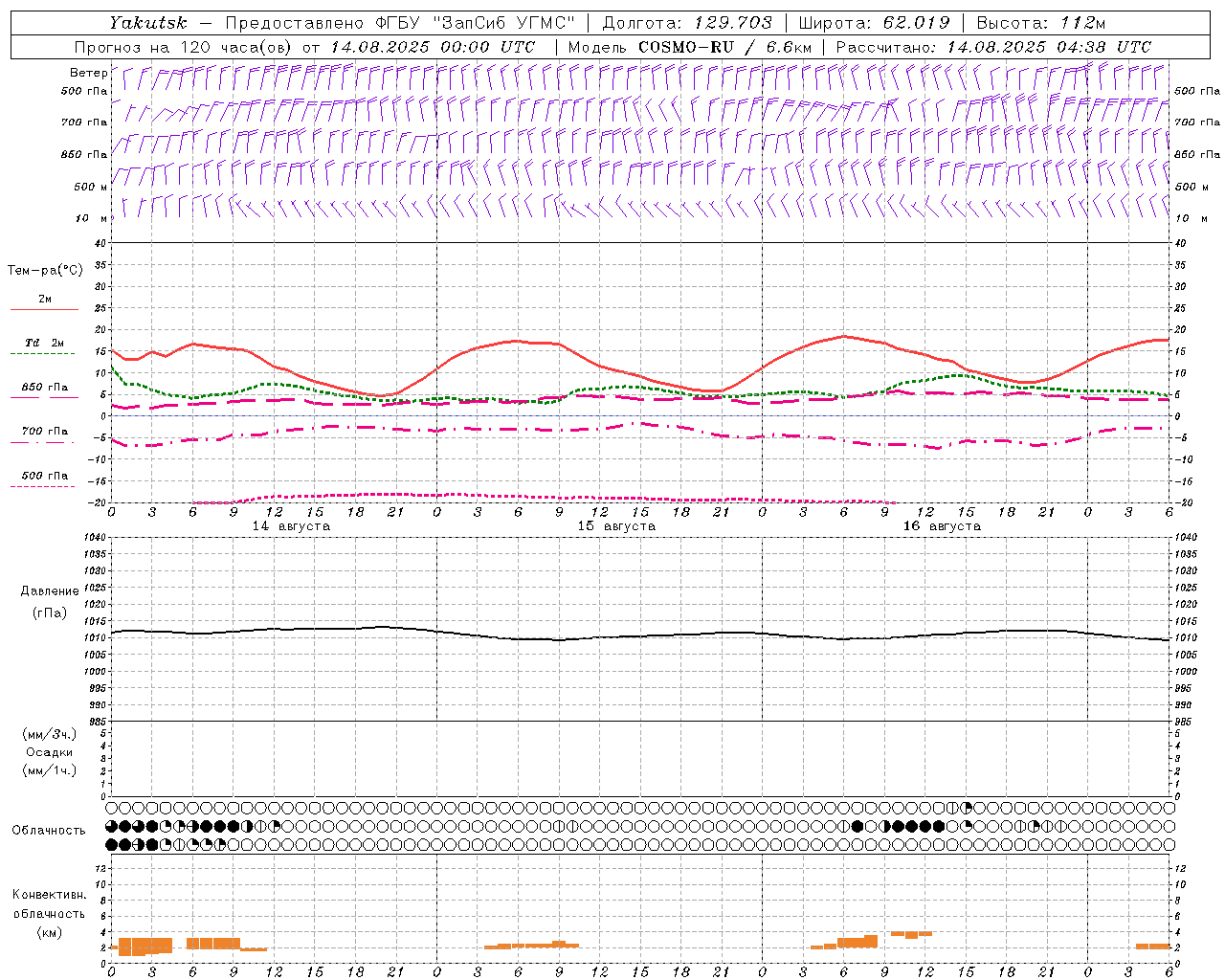
Task: Click the "Осадки" precipitation label
Action: tap(50, 752)
